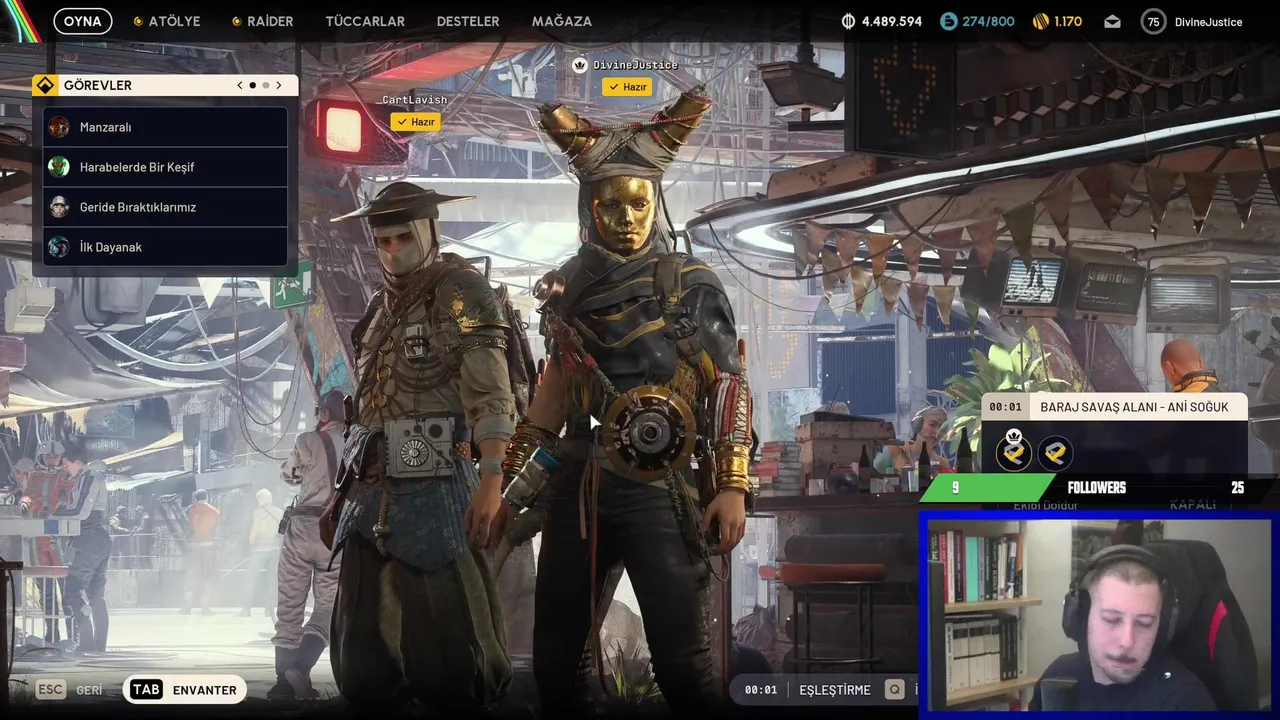1280x720 pixels.
Task: Toggle CartLavish Hazır ready badge
Action: pos(415,122)
